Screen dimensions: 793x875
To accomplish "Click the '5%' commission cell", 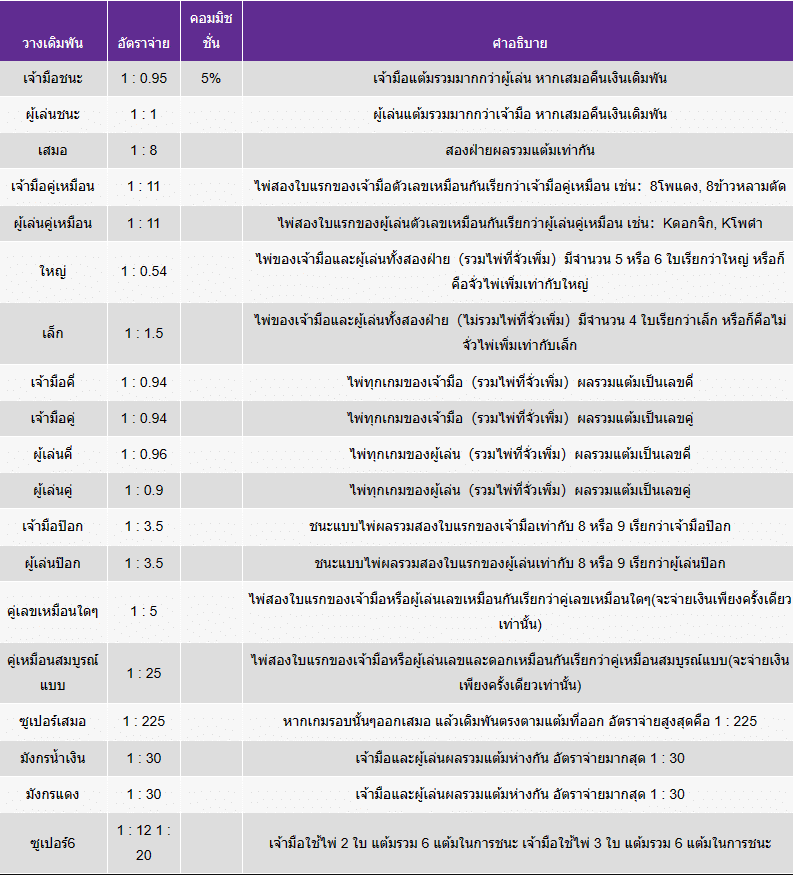I will point(211,78).
